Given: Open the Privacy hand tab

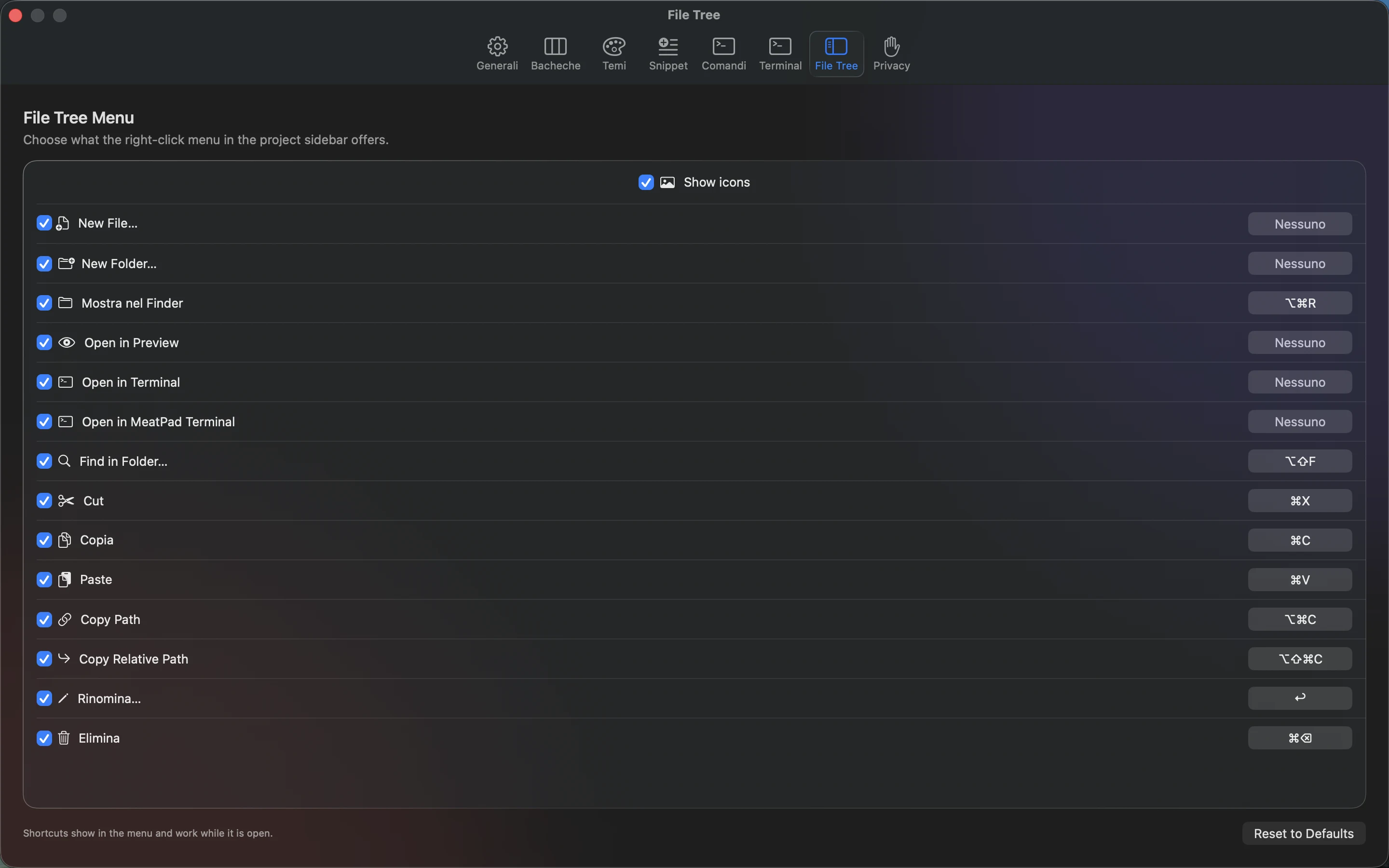Looking at the screenshot, I should (x=891, y=54).
